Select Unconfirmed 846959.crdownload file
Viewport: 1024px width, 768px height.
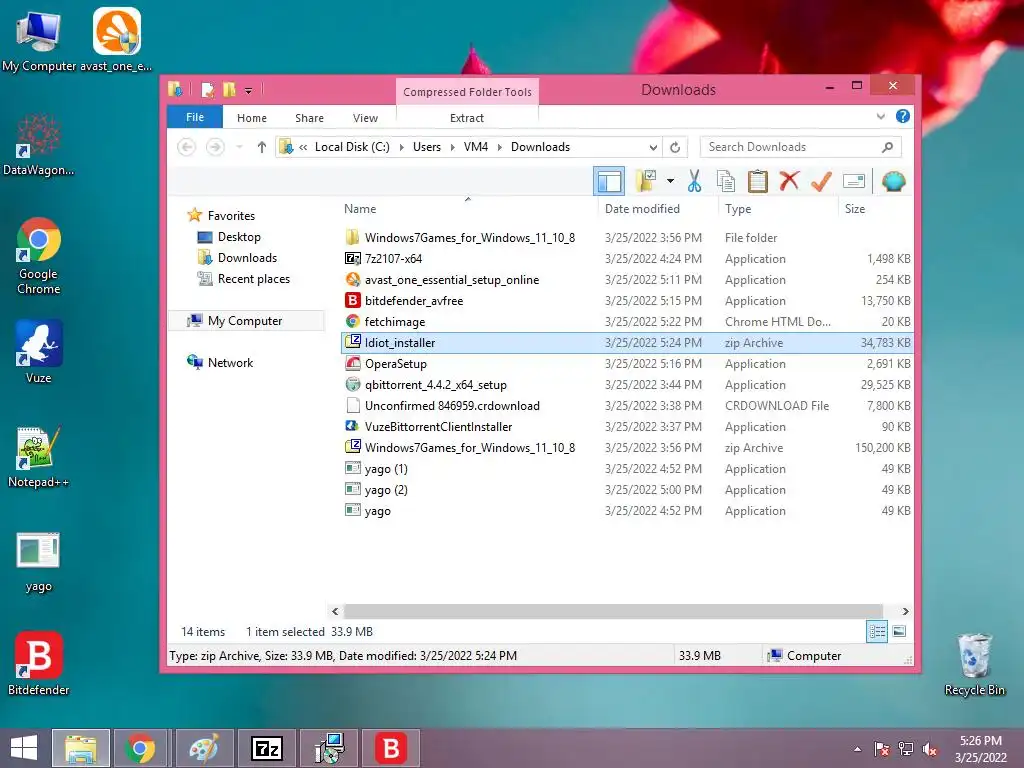(626, 406)
